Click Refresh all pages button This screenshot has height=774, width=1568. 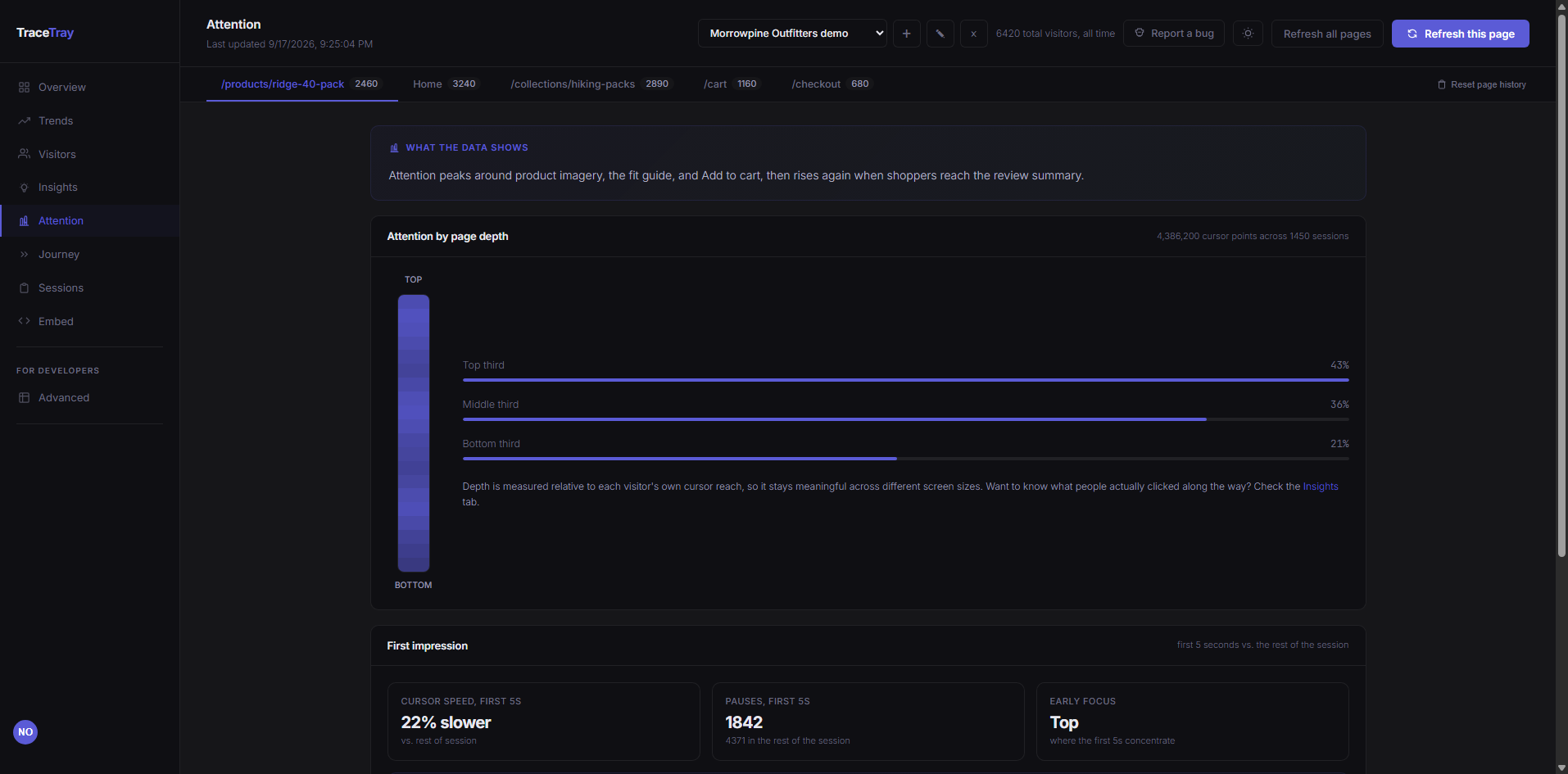point(1327,34)
